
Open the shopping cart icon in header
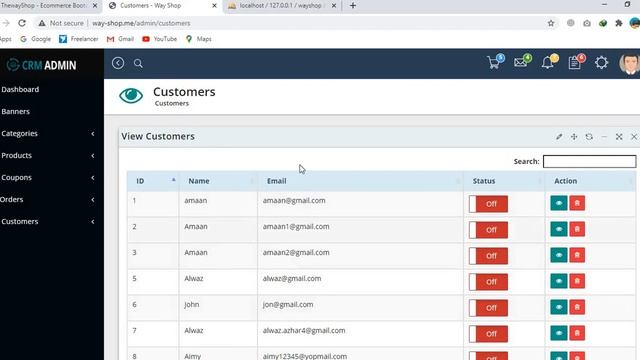tap(494, 63)
